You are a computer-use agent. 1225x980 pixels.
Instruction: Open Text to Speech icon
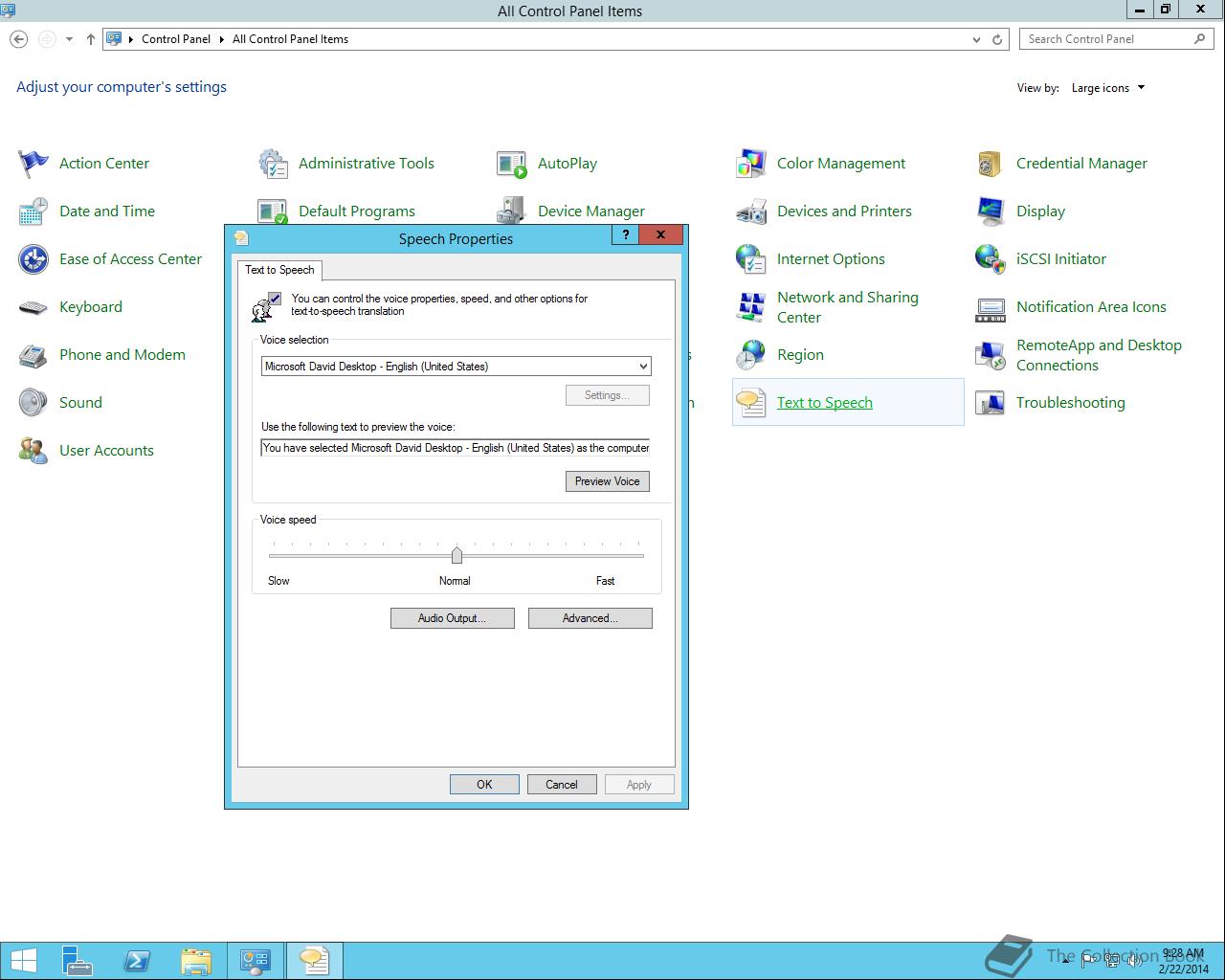tap(751, 403)
